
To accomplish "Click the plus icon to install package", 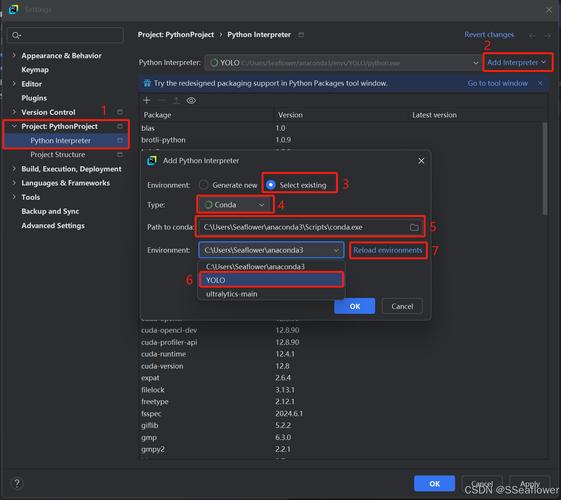I will [146, 101].
